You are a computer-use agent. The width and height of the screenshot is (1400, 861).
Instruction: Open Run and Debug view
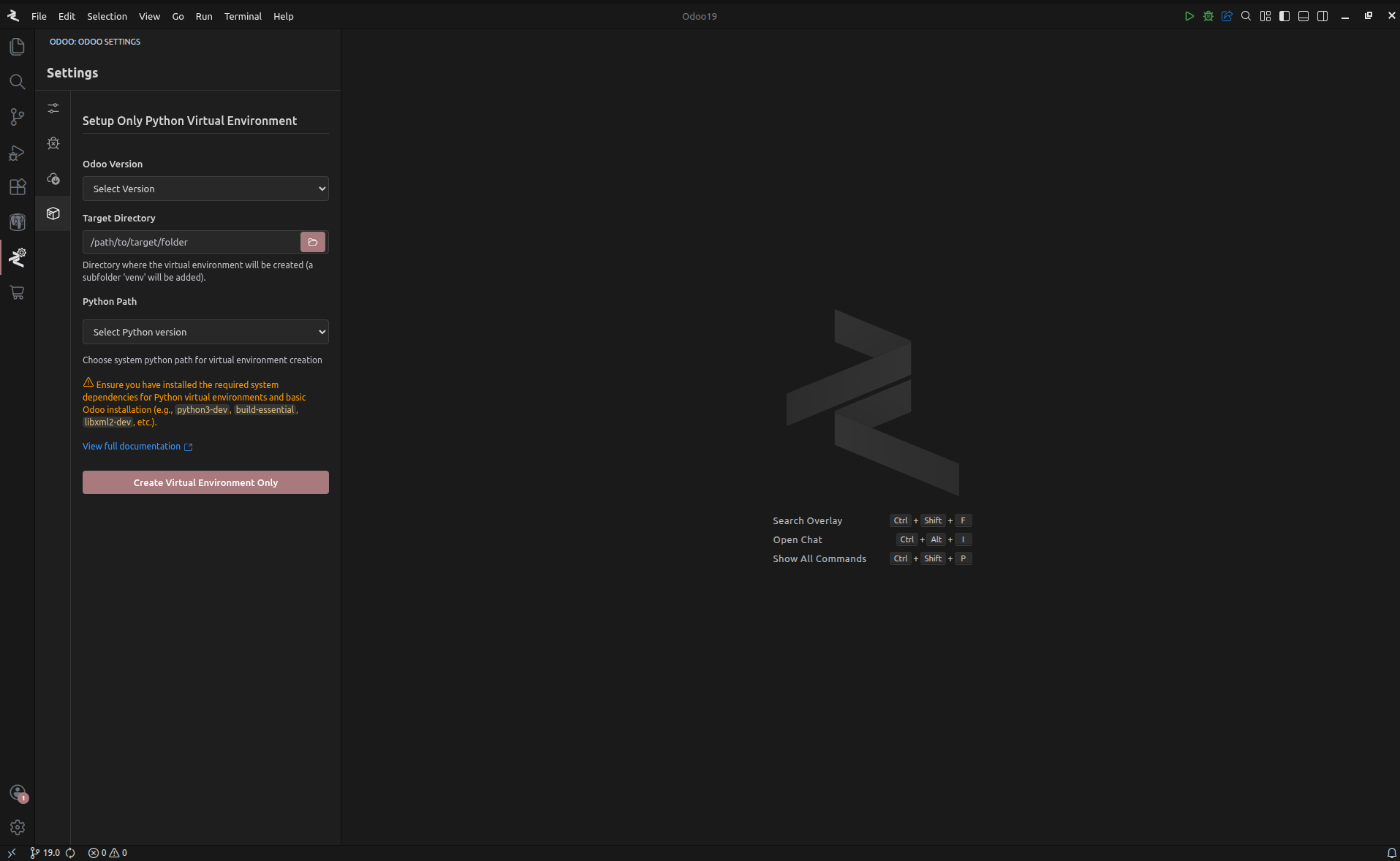18,152
